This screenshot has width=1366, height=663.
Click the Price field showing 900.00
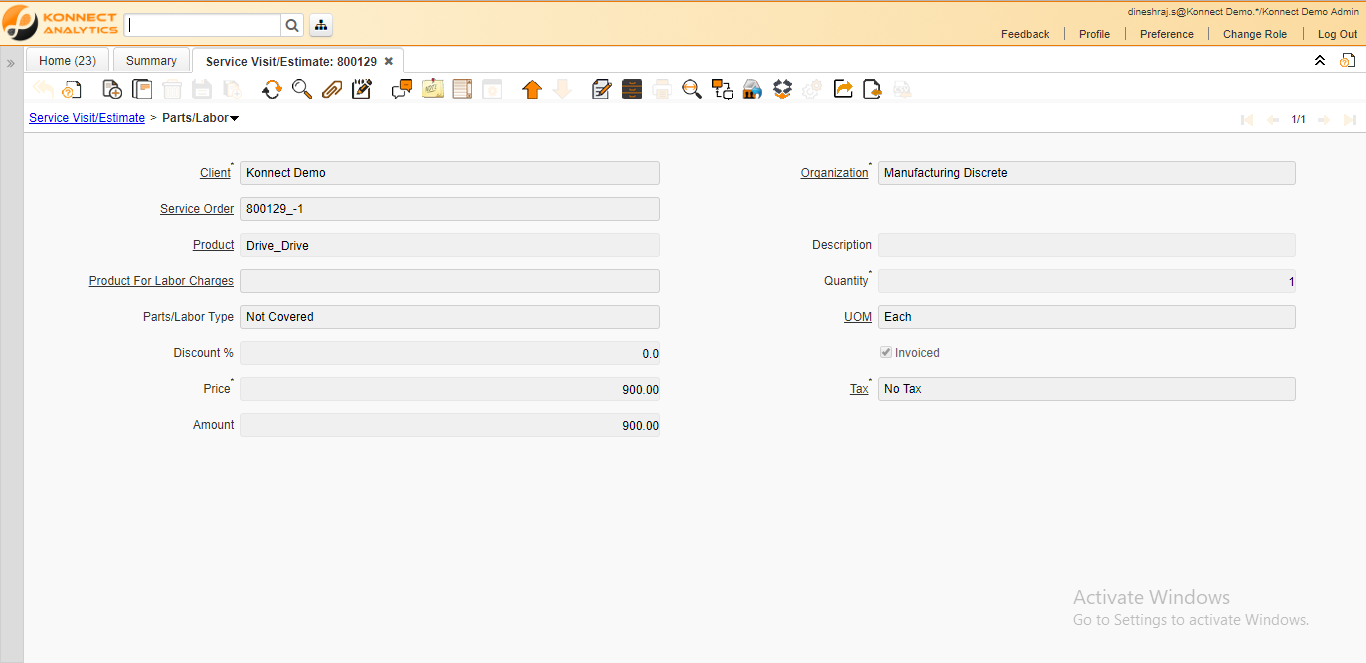[x=450, y=389]
